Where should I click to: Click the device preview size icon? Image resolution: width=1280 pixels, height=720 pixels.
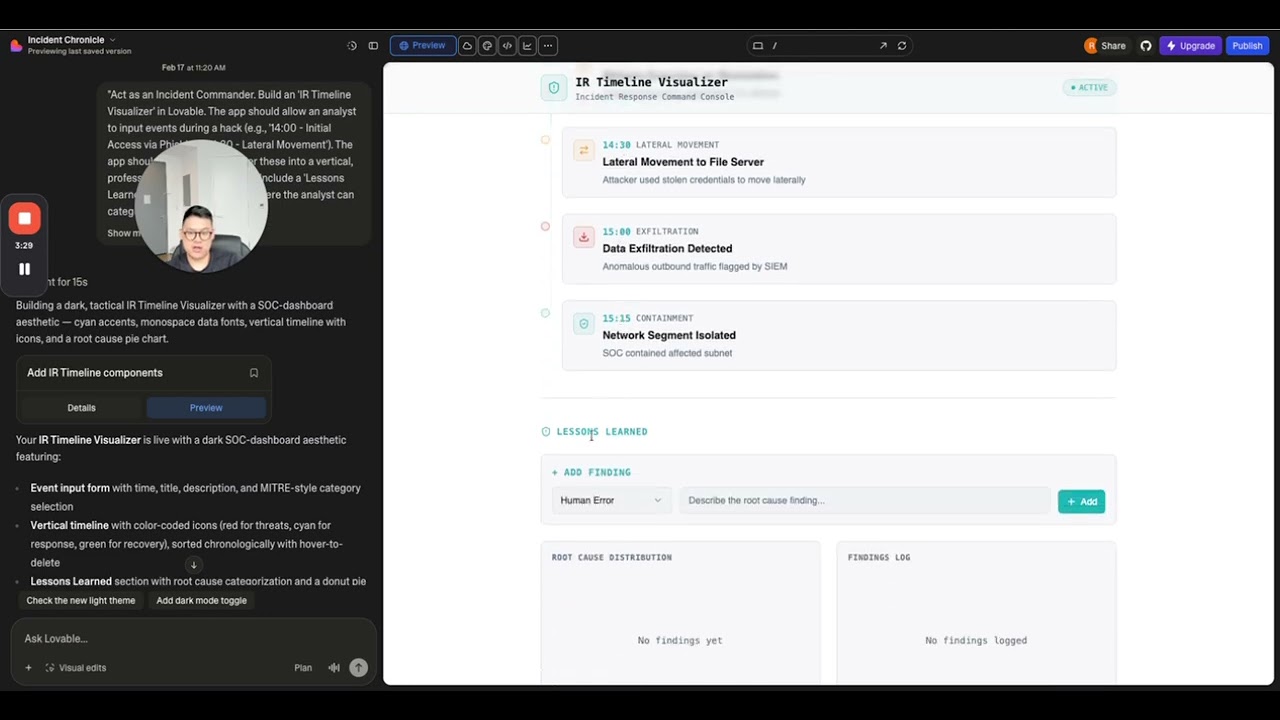(x=758, y=46)
